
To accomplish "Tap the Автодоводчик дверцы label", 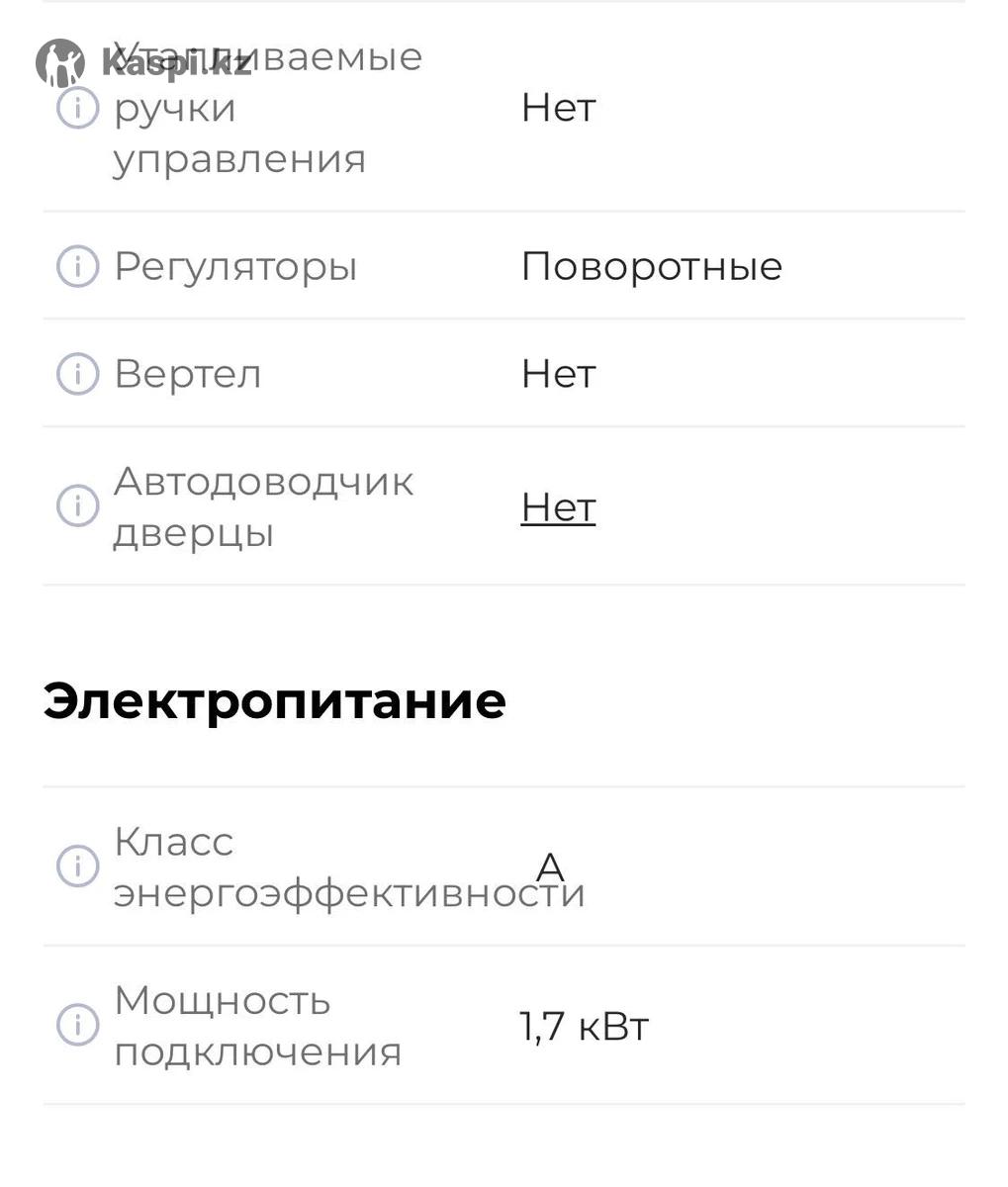I will (x=263, y=506).
